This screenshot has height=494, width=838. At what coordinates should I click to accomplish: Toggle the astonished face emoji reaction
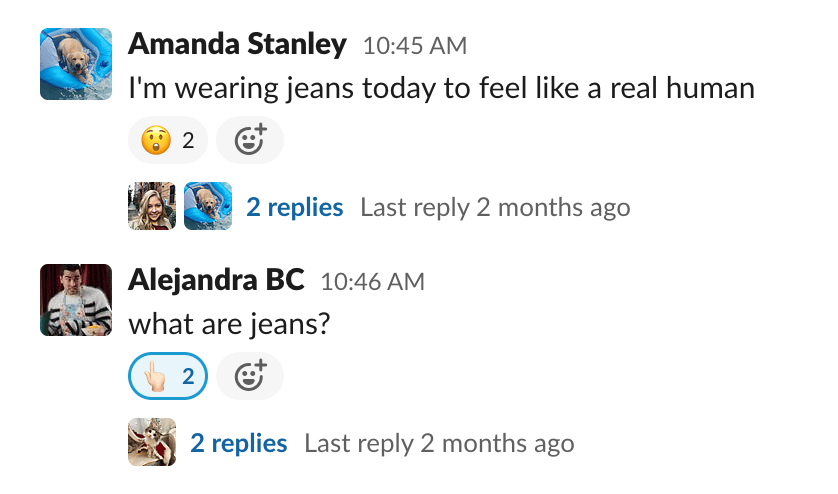coord(168,142)
